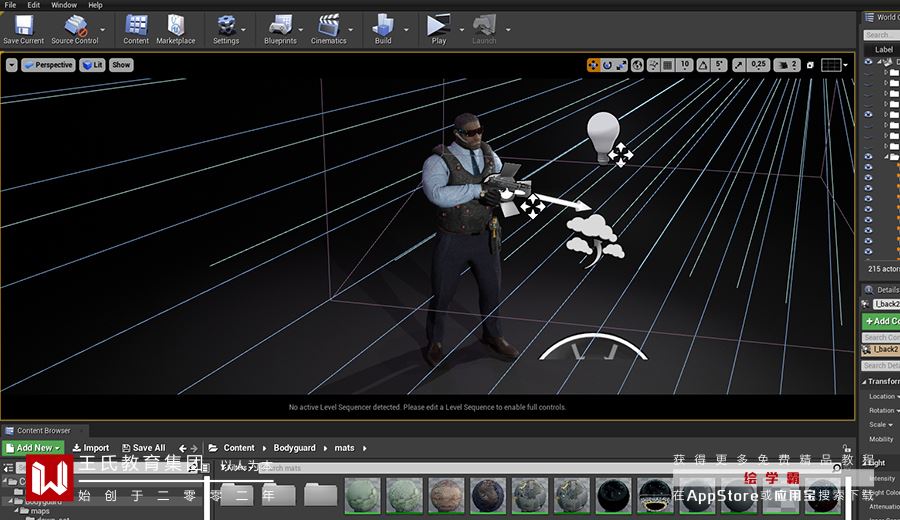
Task: Open the Blueprints dropdown arrow
Action: (x=301, y=29)
